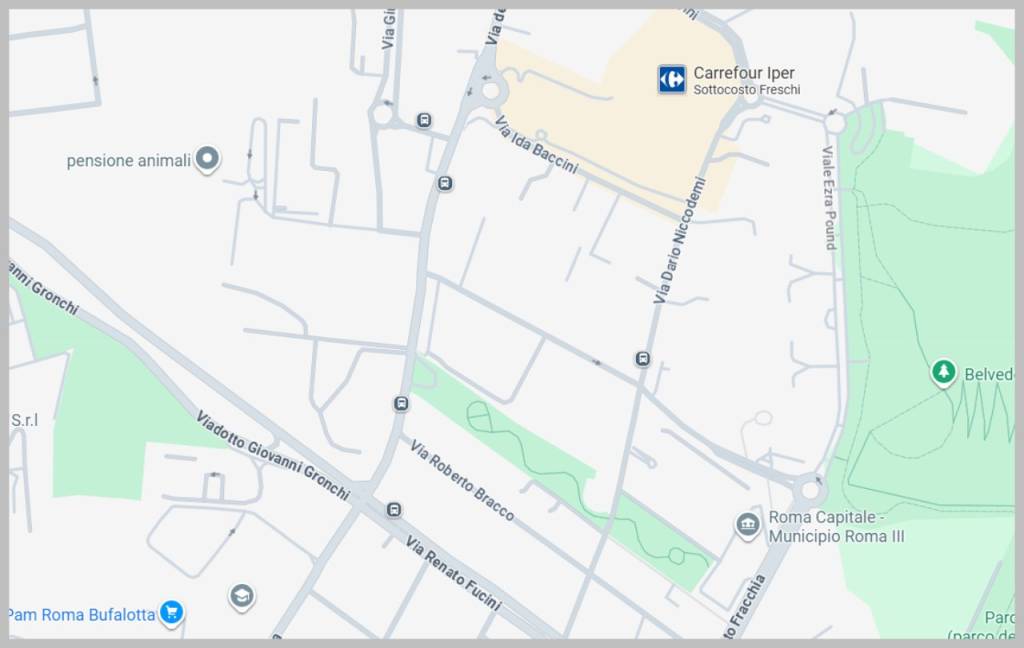This screenshot has height=648, width=1024.
Task: Click the pensione animali text label
Action: click(129, 161)
